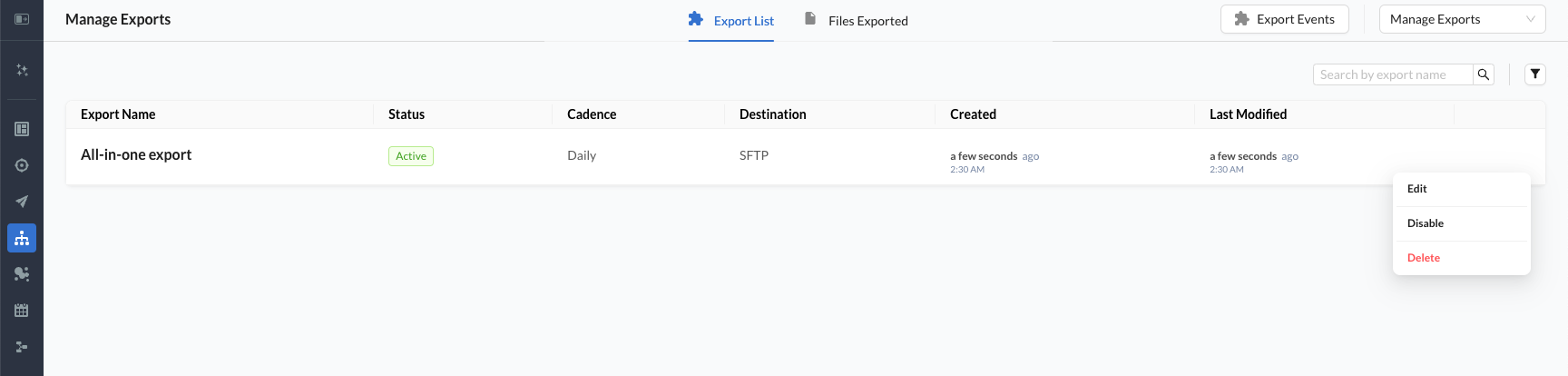Choose Edit from the context menu

pyautogui.click(x=1417, y=189)
